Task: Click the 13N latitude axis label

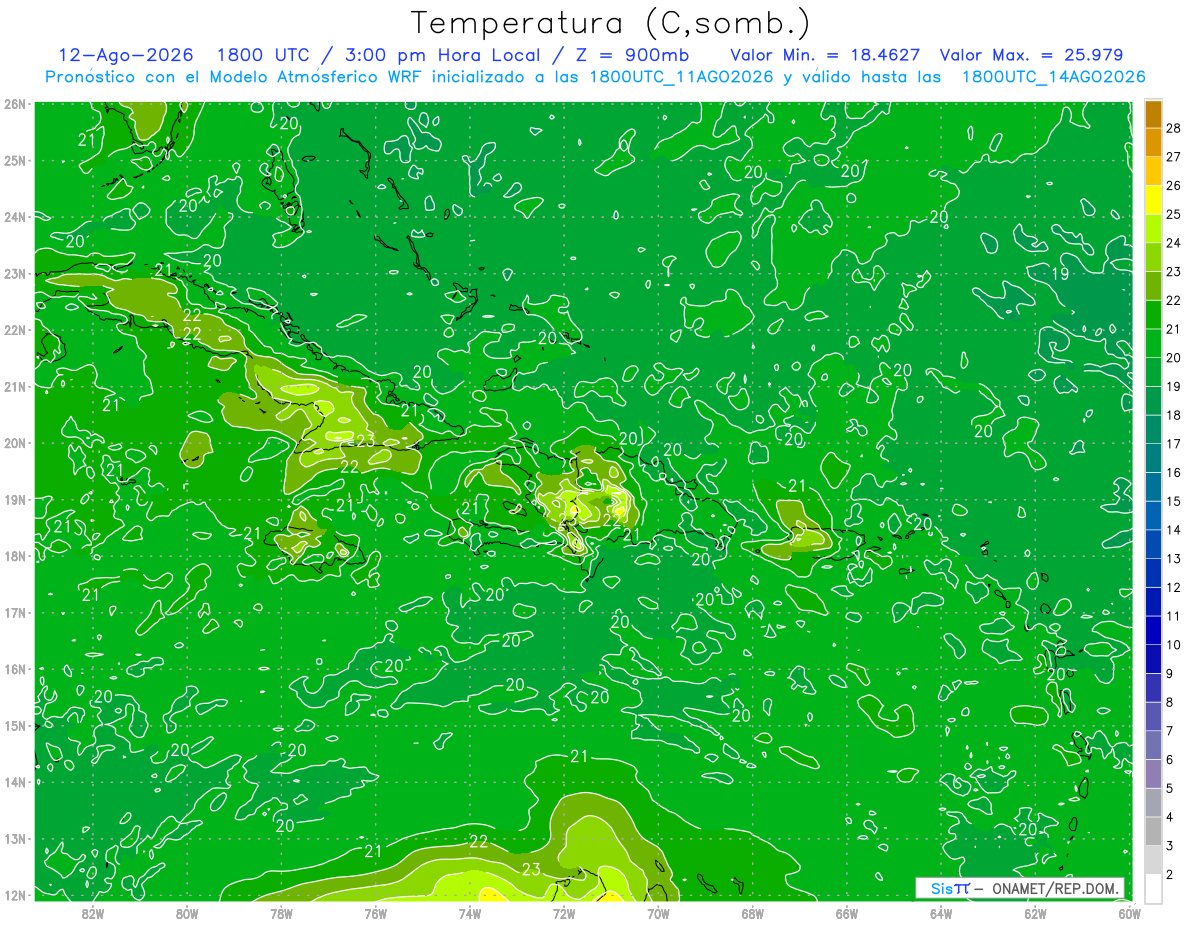Action: click(x=15, y=838)
